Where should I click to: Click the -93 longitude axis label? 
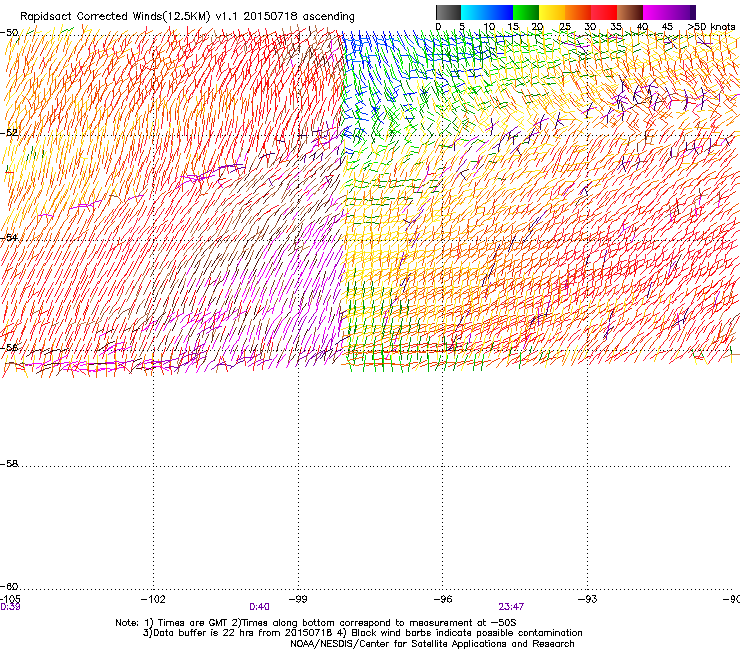pos(588,599)
